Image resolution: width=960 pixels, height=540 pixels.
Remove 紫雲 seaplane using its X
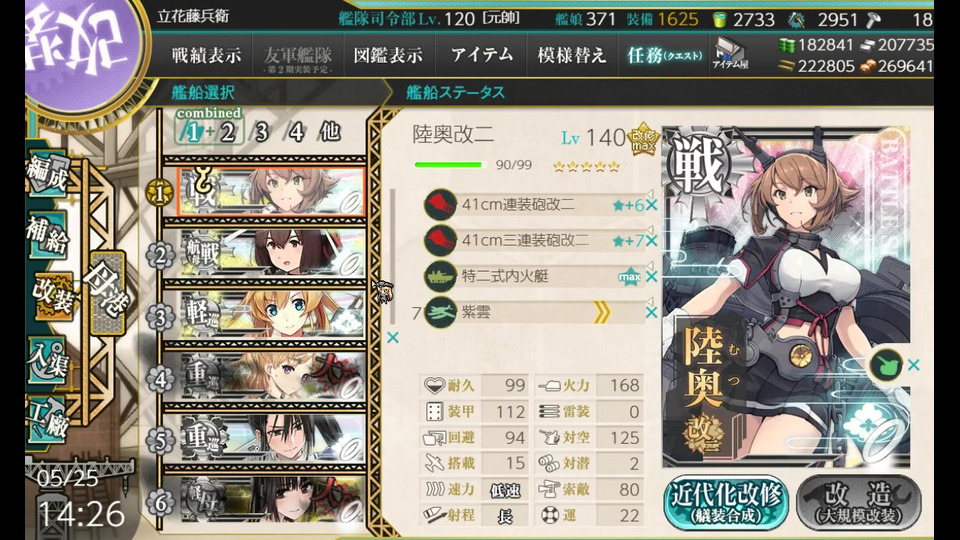pos(651,313)
